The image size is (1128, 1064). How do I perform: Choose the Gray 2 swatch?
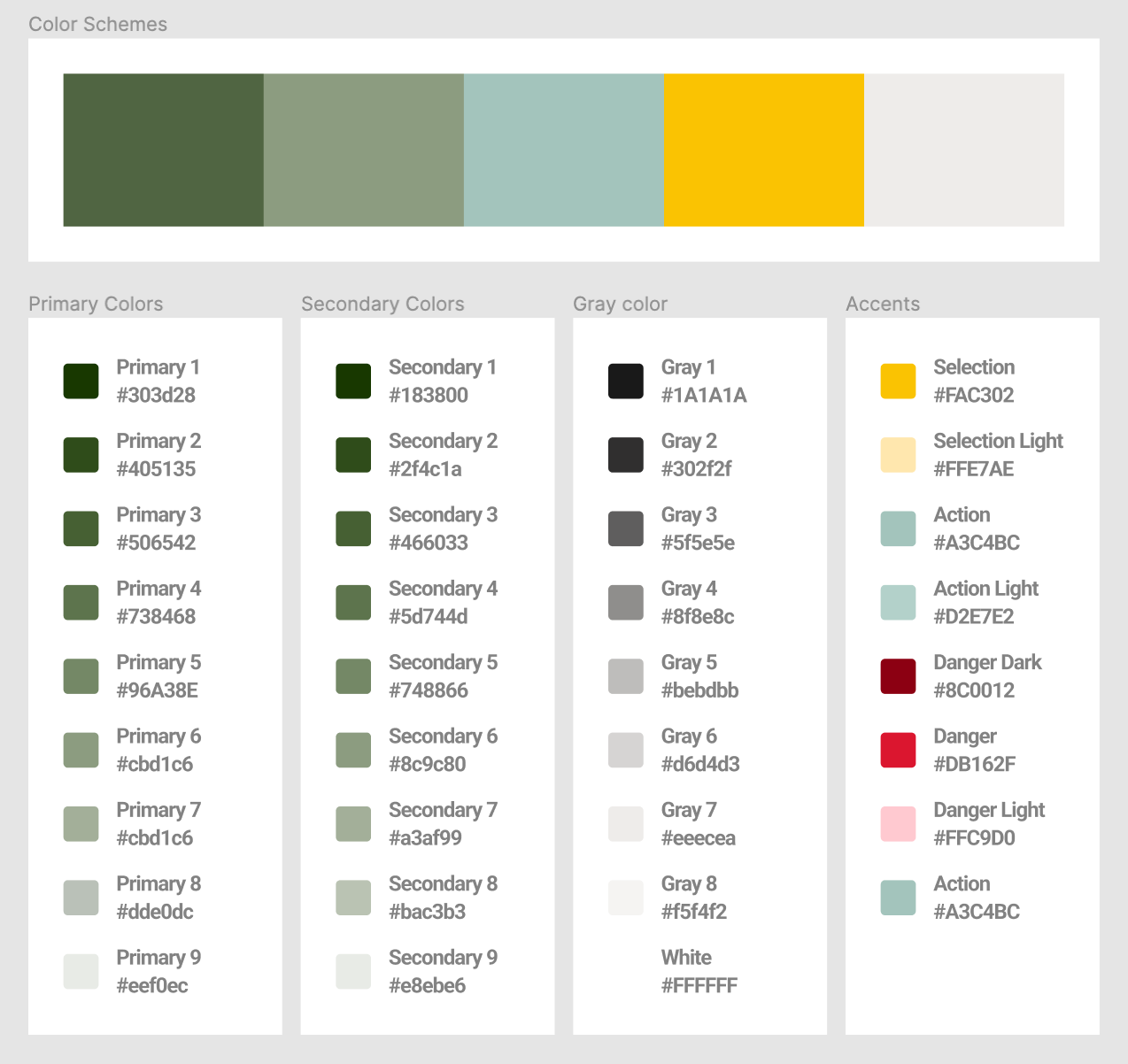click(626, 455)
